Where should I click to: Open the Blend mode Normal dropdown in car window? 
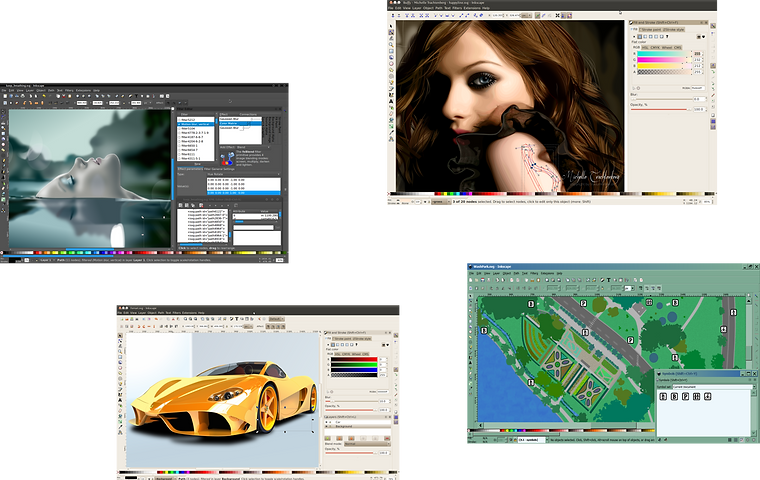pyautogui.click(x=367, y=444)
